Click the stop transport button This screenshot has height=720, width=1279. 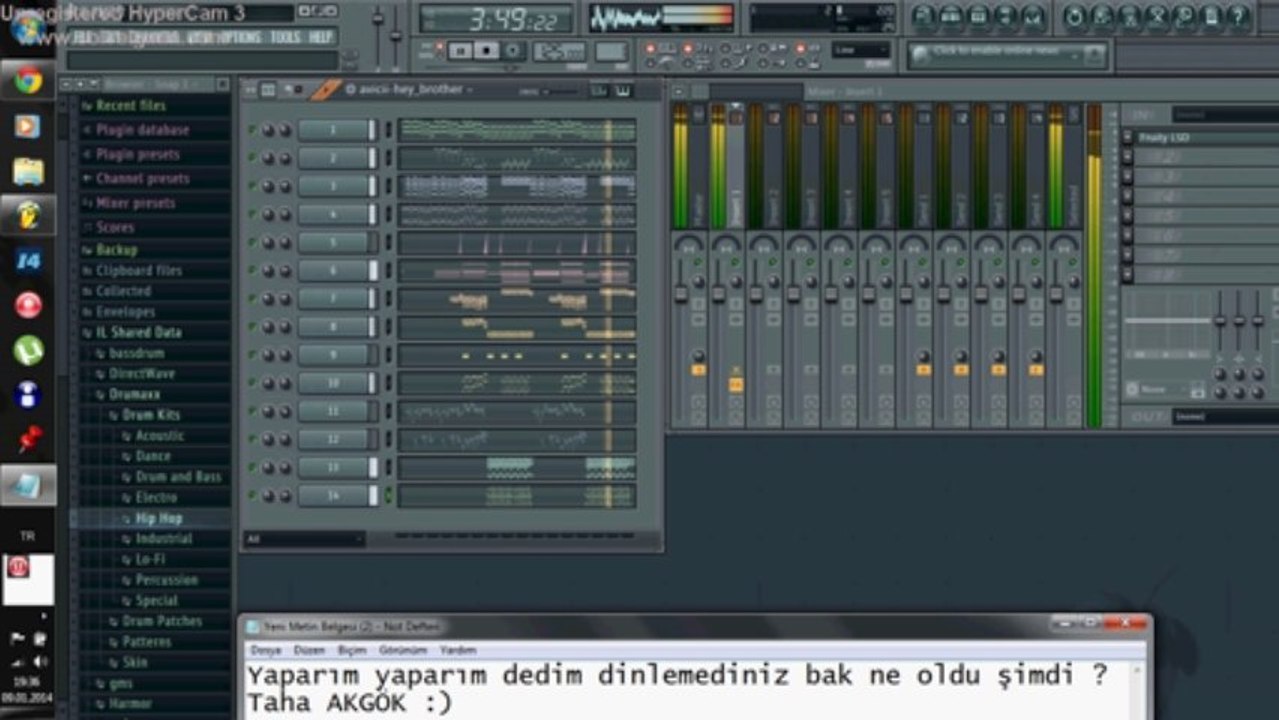tap(487, 51)
